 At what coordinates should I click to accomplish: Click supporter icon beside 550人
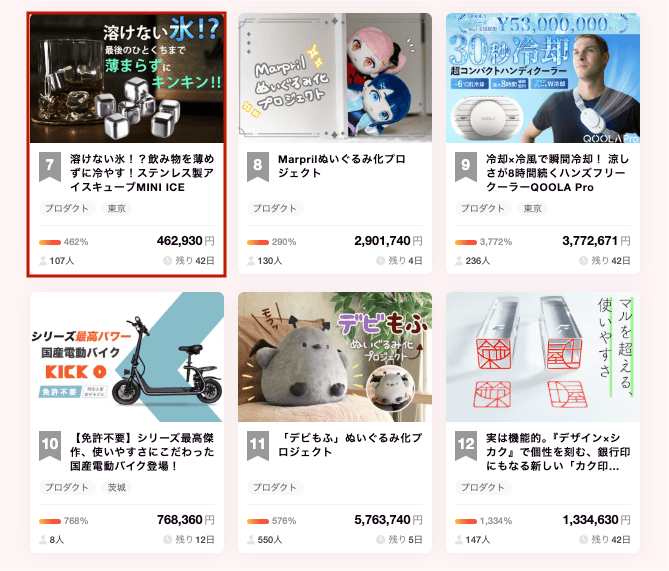[251, 539]
